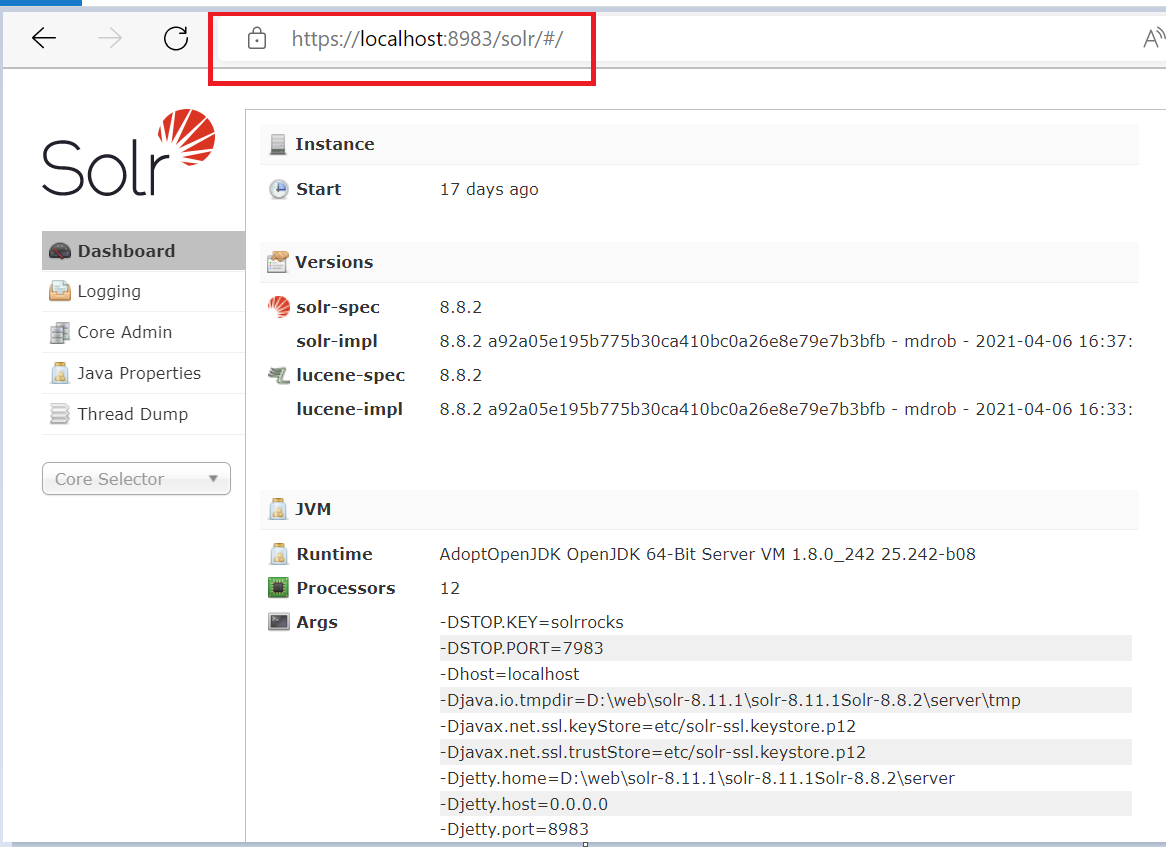Click the Versions section icon

pos(277,262)
